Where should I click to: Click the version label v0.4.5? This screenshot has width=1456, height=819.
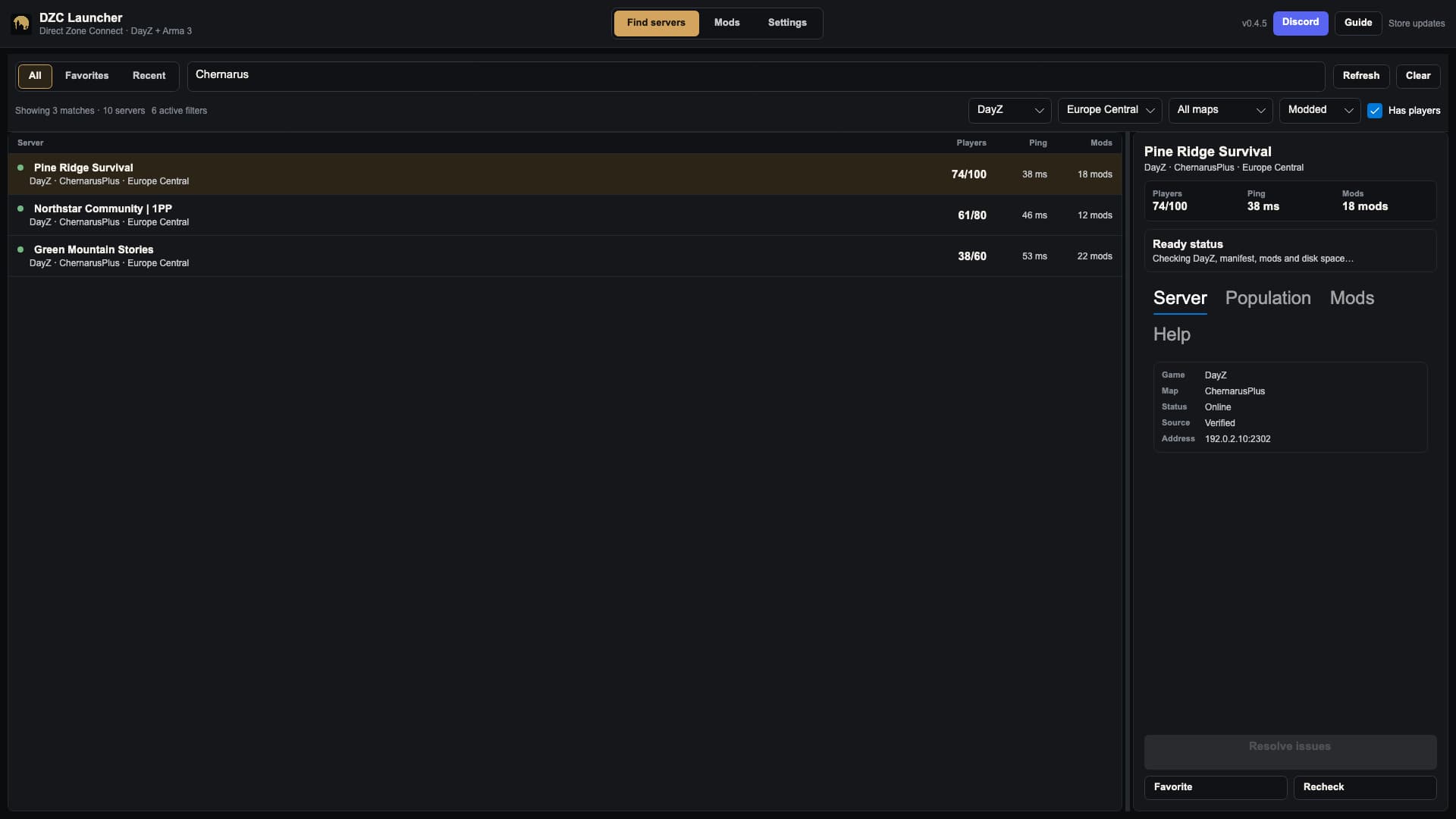[x=1254, y=24]
